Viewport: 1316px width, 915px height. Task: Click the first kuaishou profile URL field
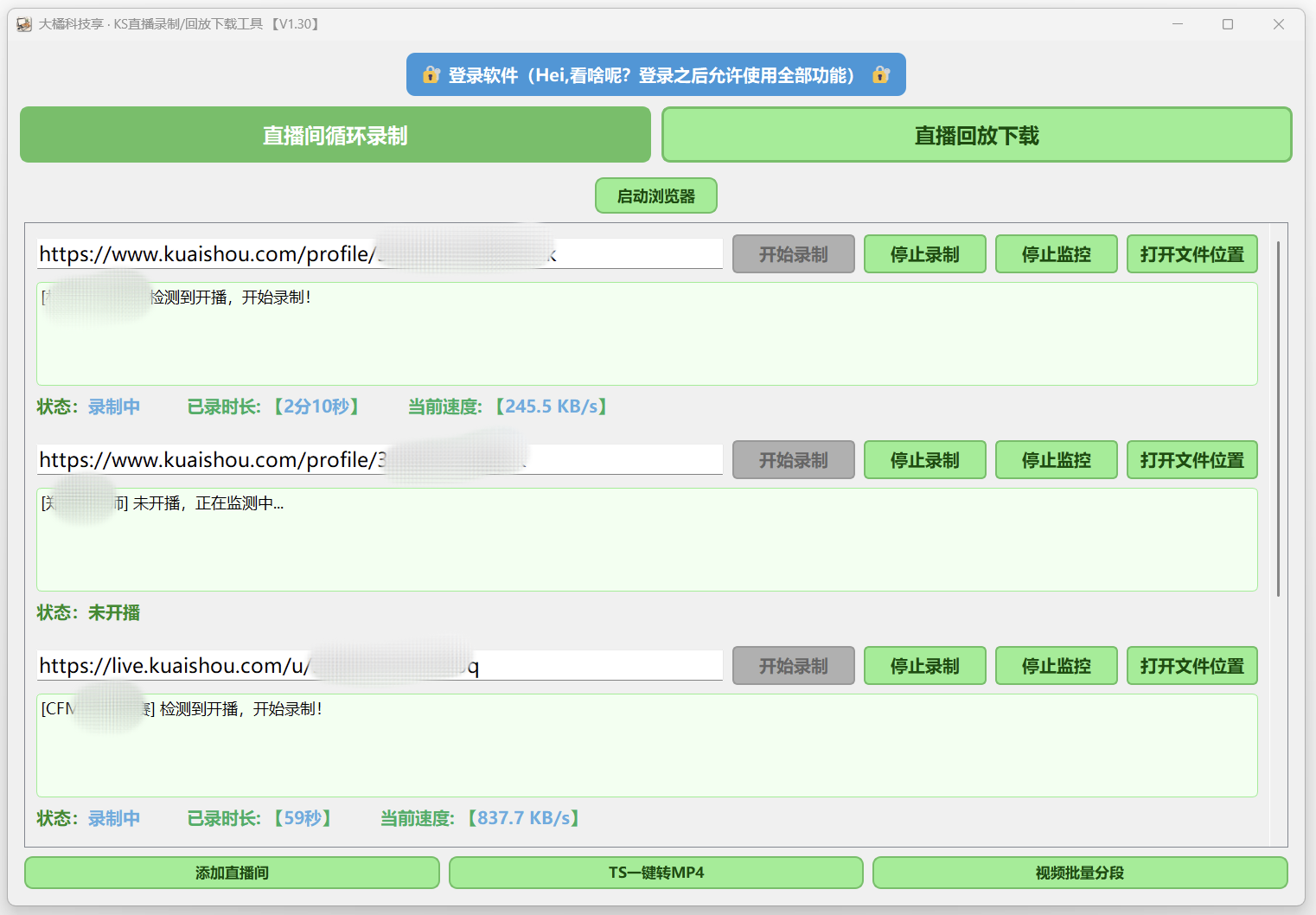[380, 254]
